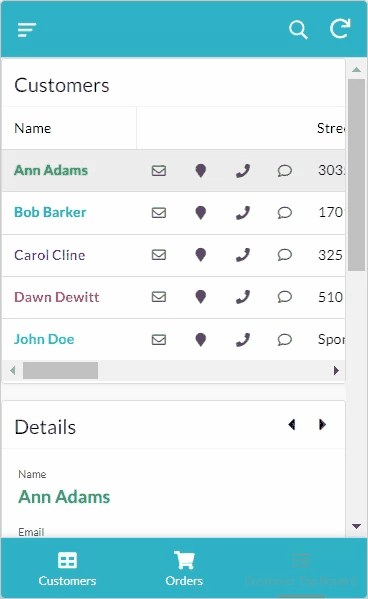Click the table's horizontal scroll right arrow

click(336, 371)
